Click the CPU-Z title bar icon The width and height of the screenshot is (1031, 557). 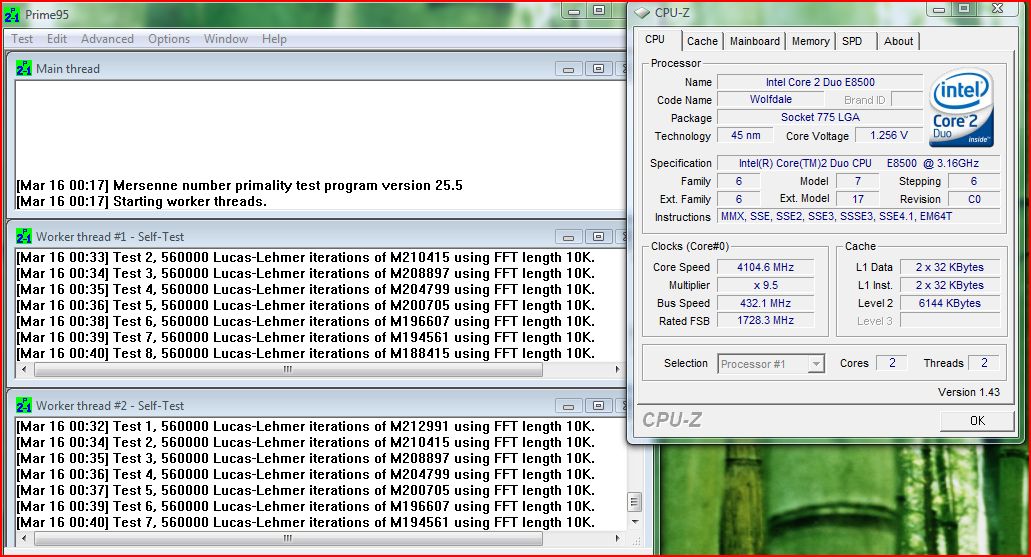642,12
